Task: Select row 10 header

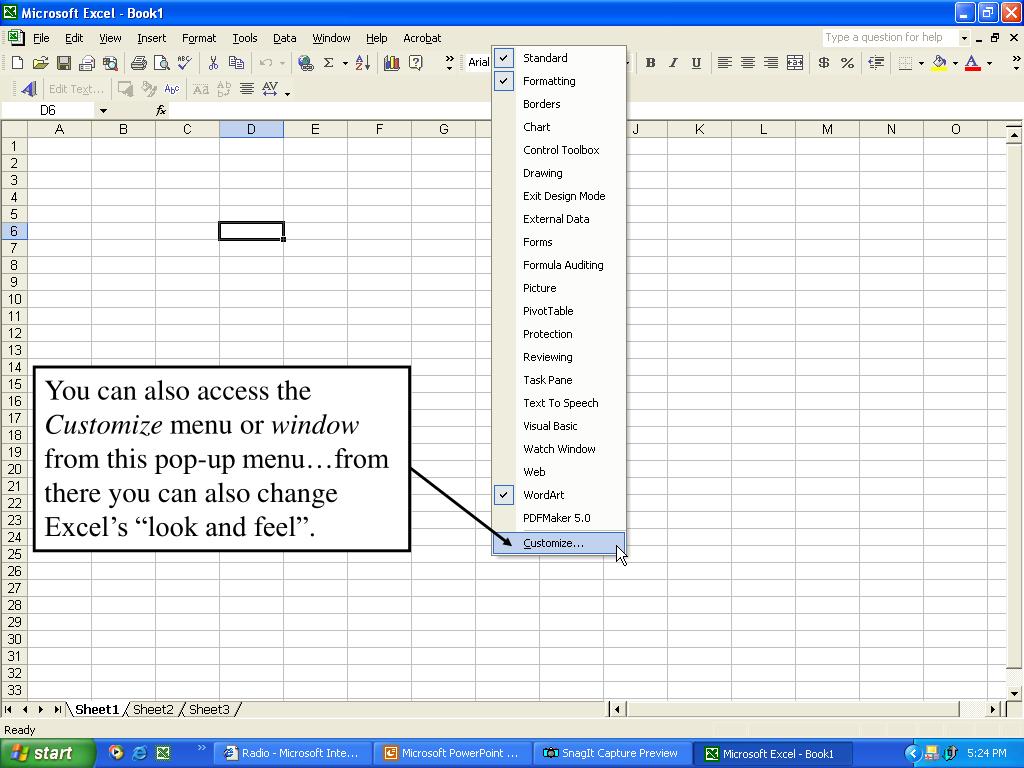Action: click(14, 299)
